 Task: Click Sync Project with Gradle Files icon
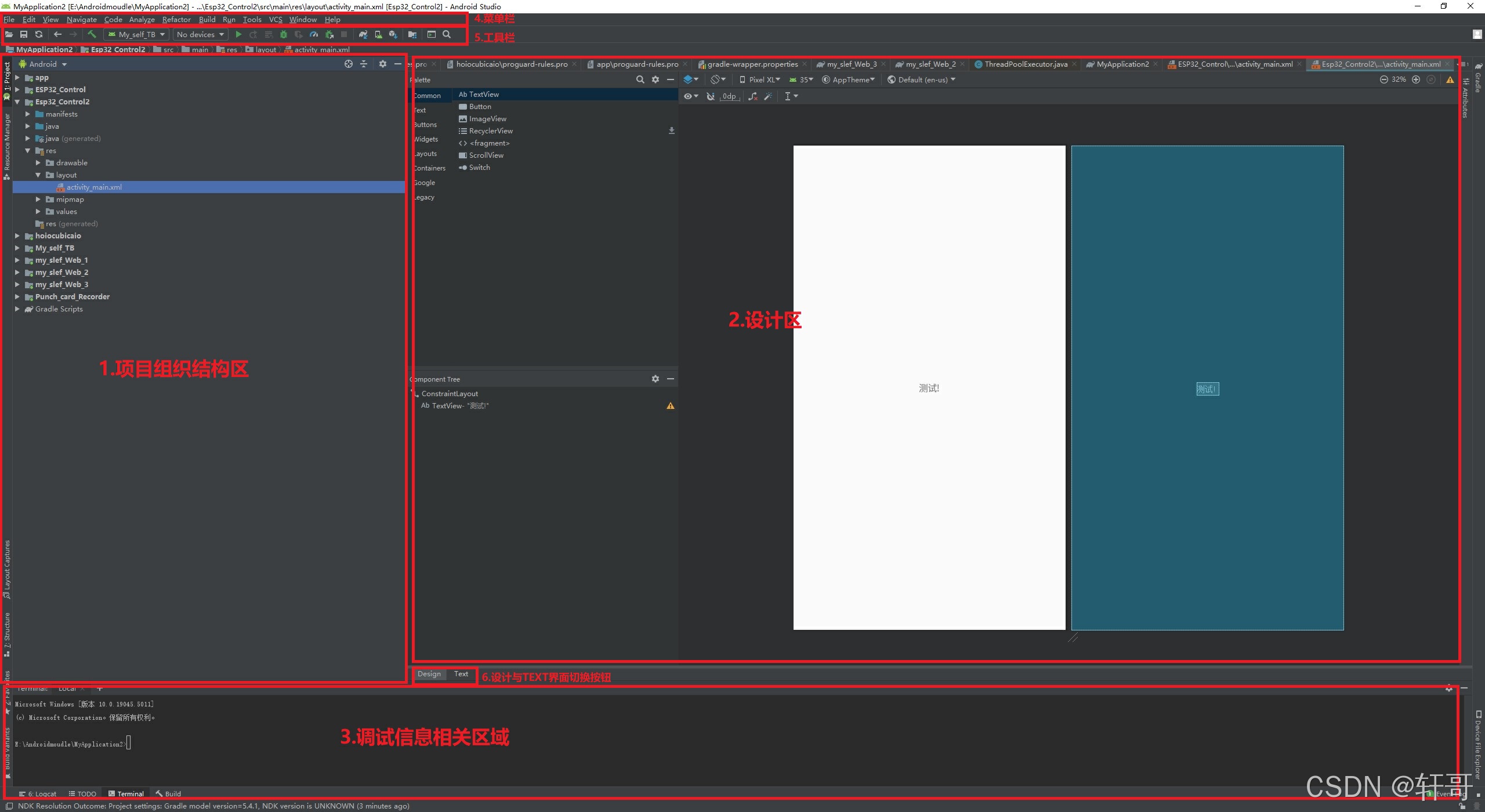(x=363, y=35)
